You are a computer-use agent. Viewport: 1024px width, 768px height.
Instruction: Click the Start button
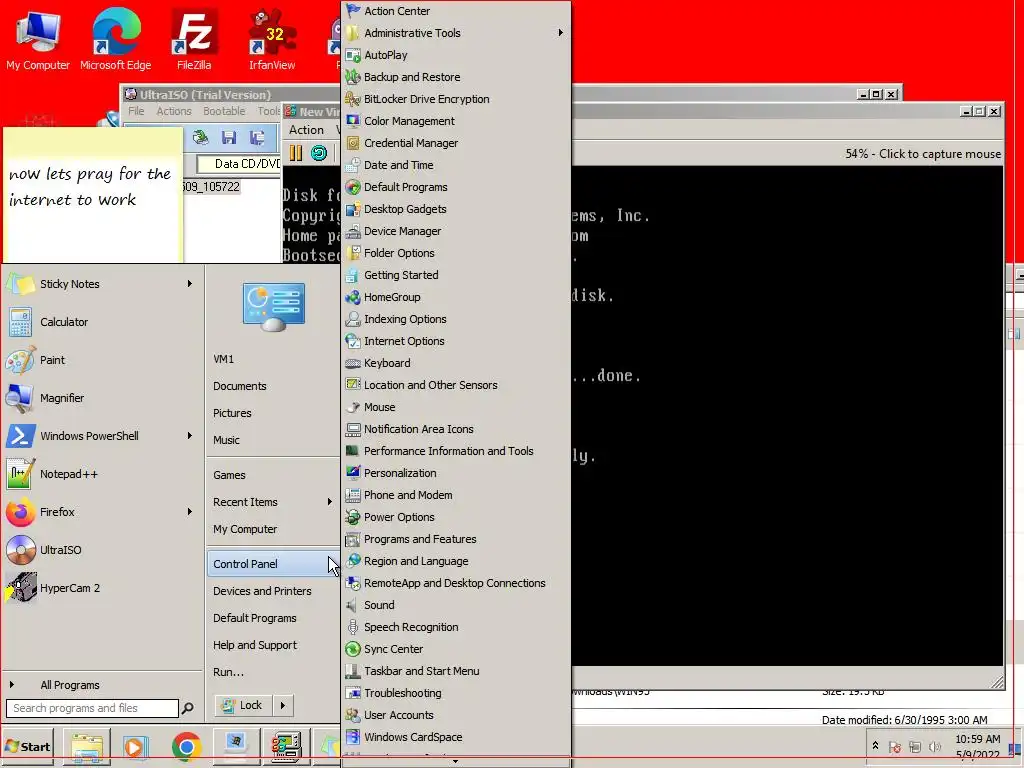tap(27, 746)
